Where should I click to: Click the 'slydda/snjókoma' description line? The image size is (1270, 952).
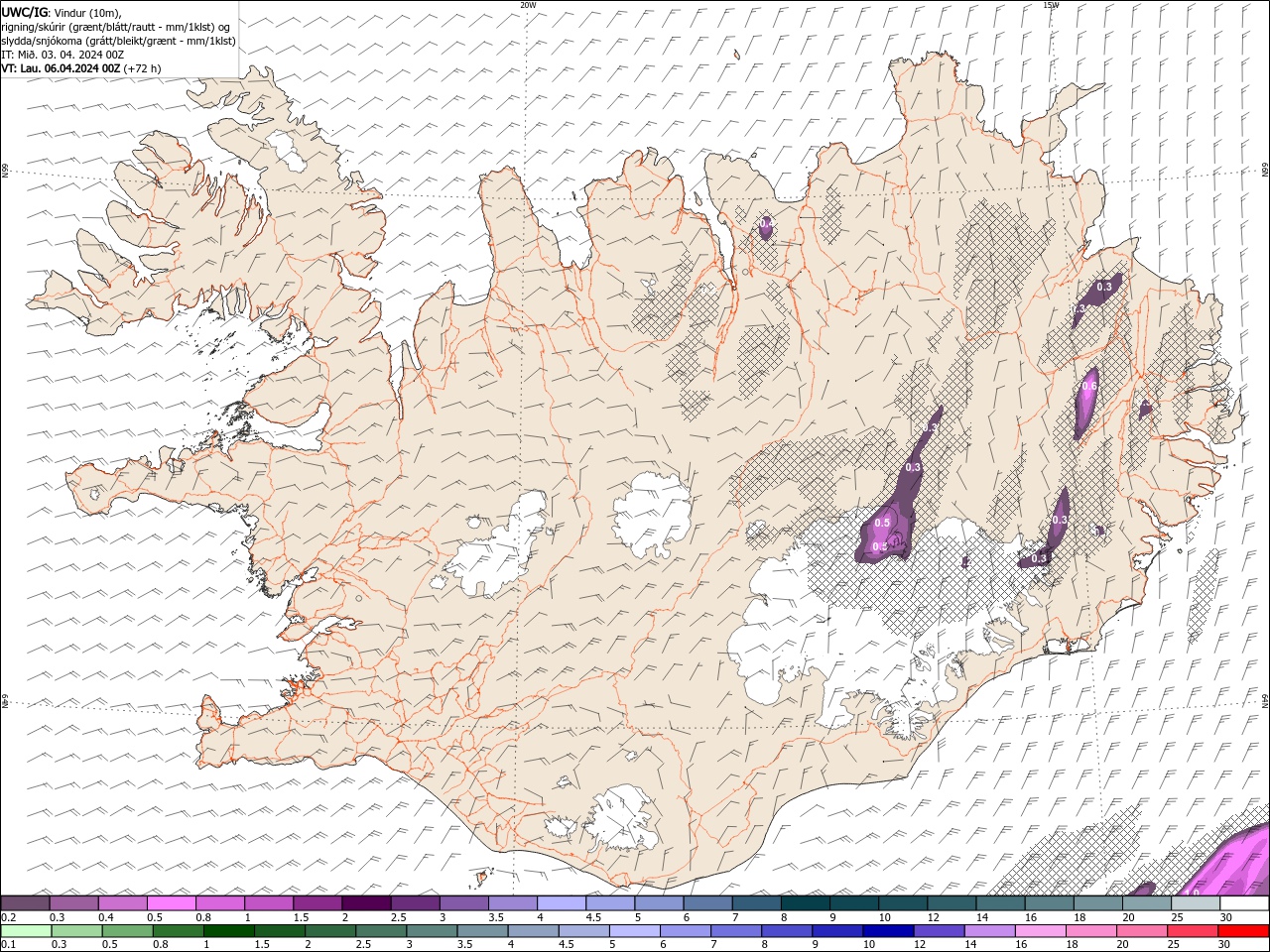click(118, 41)
